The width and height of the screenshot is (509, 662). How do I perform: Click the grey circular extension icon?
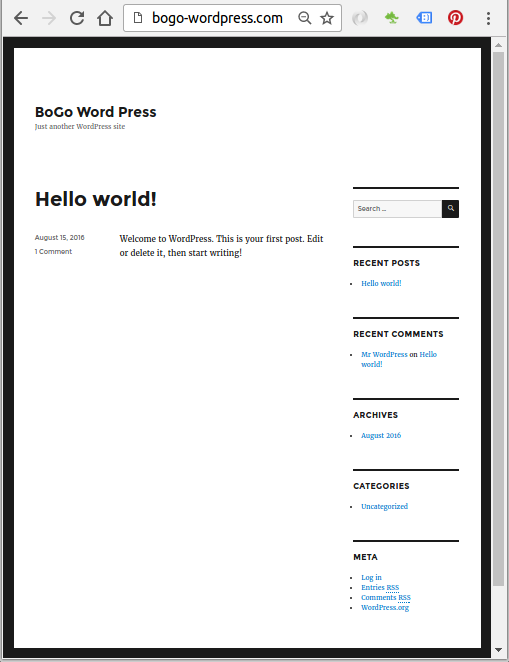360,18
